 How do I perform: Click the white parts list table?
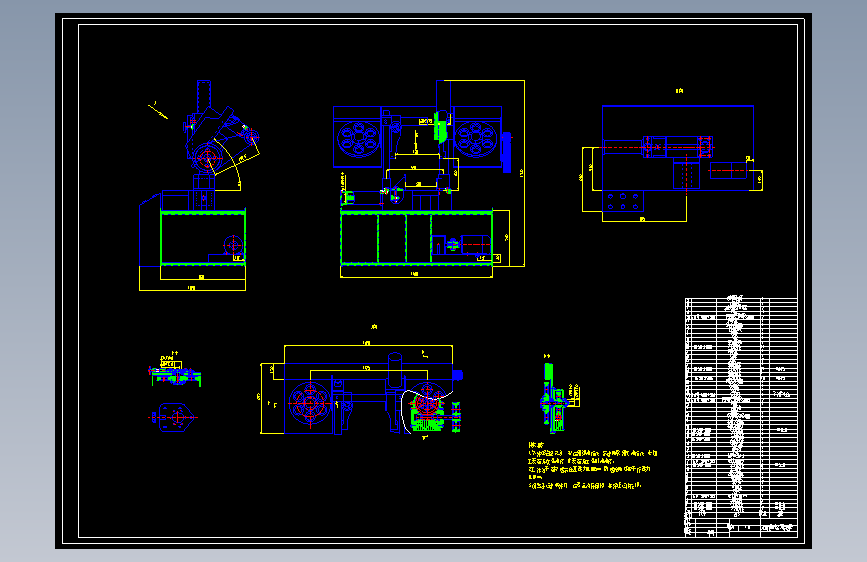(x=741, y=408)
